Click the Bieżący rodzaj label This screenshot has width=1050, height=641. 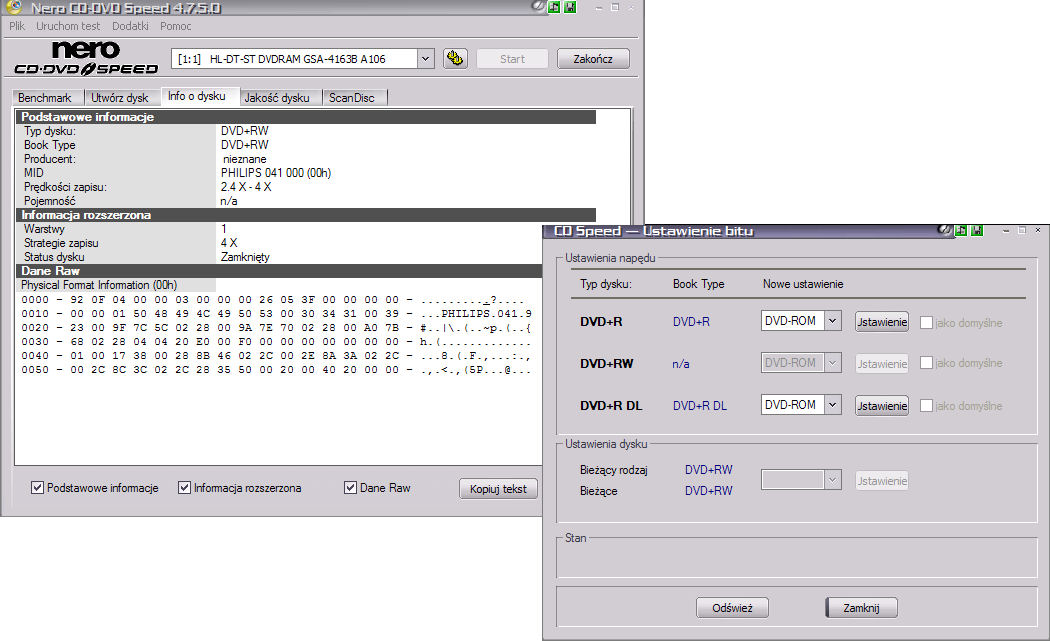[613, 470]
